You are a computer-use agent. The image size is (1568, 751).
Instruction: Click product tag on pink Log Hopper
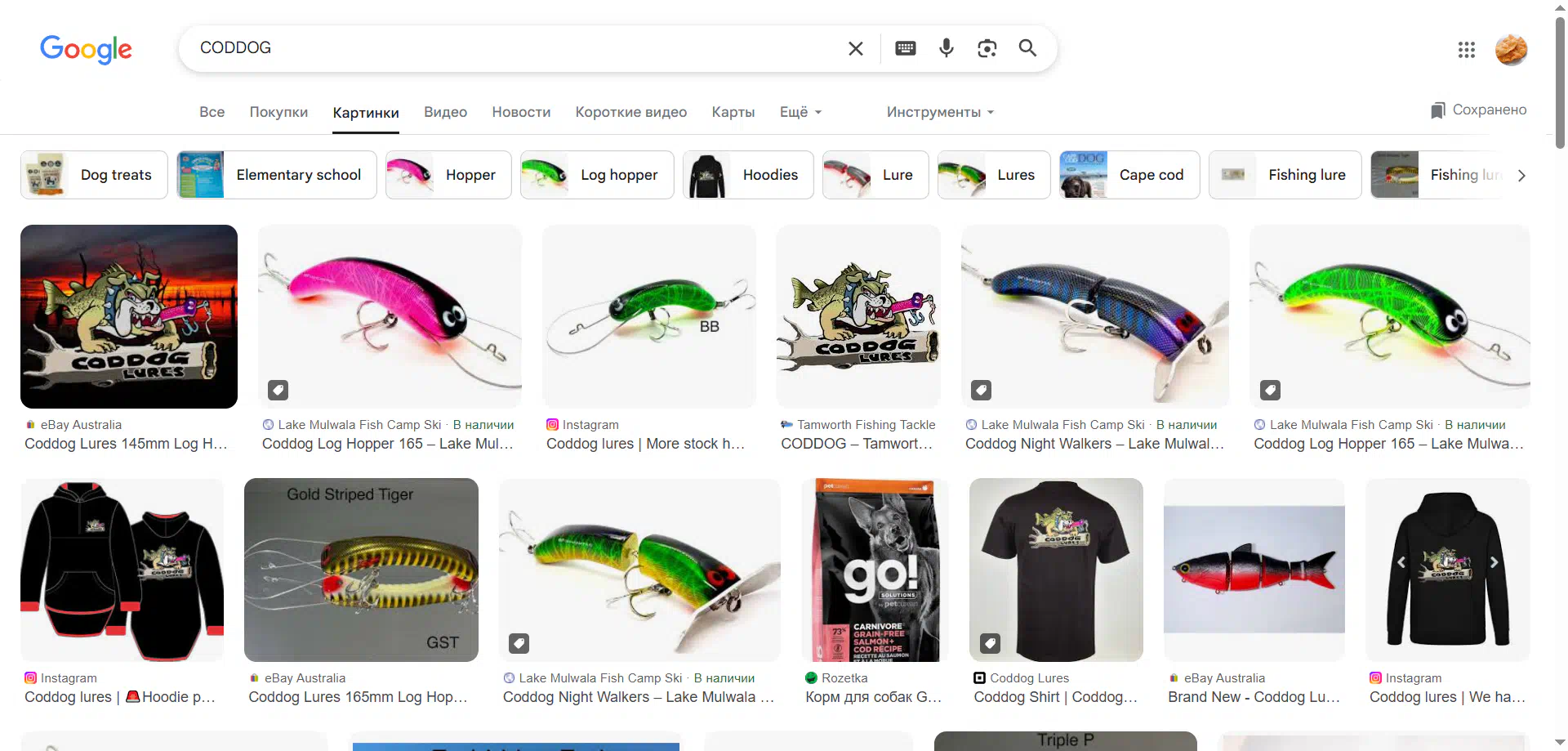click(x=278, y=390)
